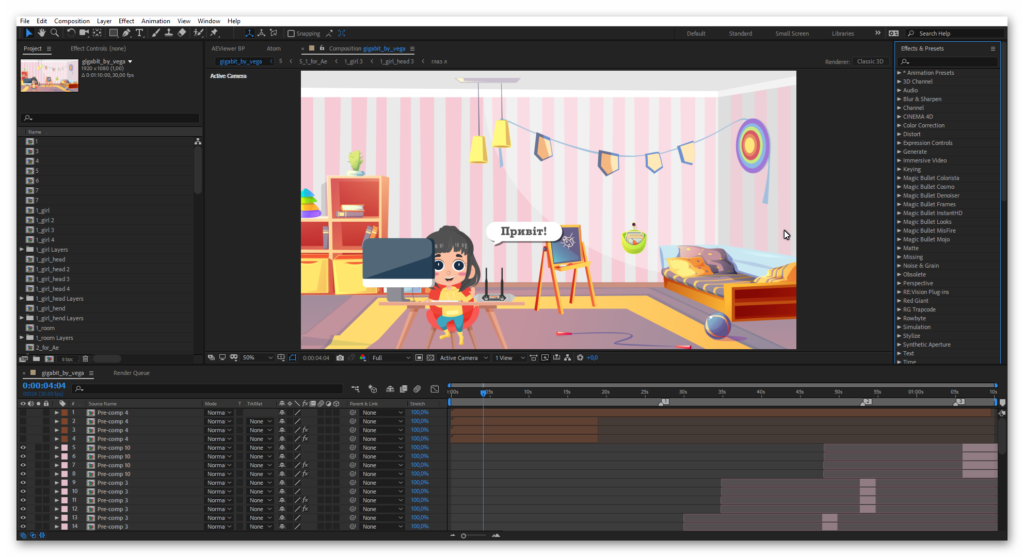This screenshot has width=1024, height=557.
Task: Click Show Channel RGB color icon
Action: (x=362, y=358)
